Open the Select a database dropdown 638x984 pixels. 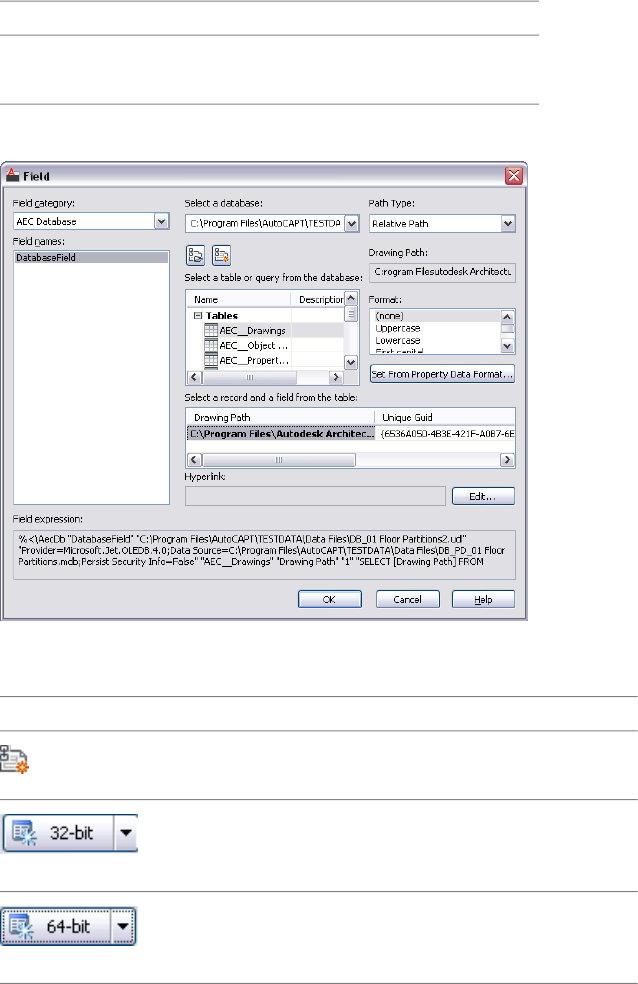click(351, 223)
